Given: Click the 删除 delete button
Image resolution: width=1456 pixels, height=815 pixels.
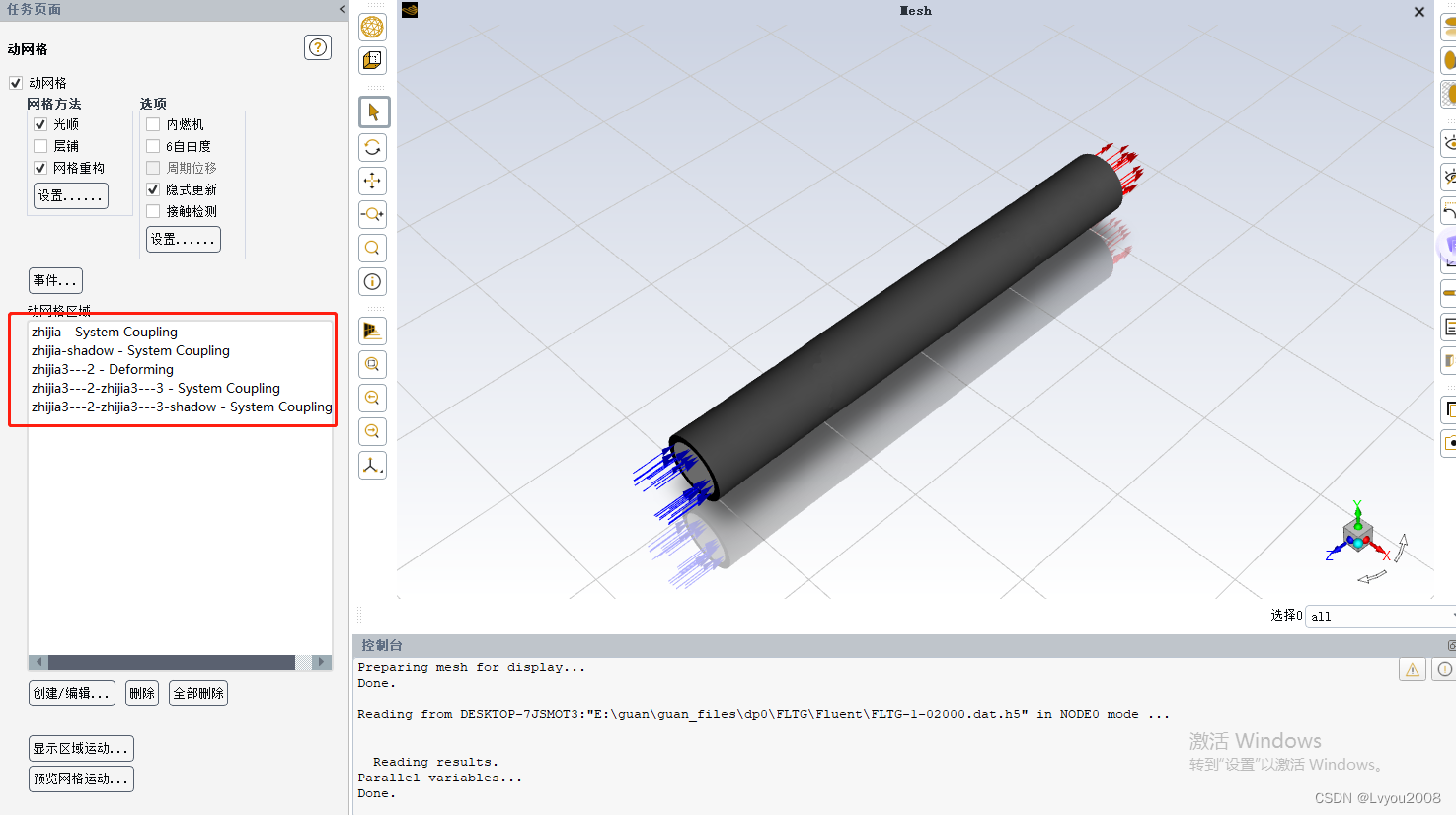Looking at the screenshot, I should [x=142, y=694].
